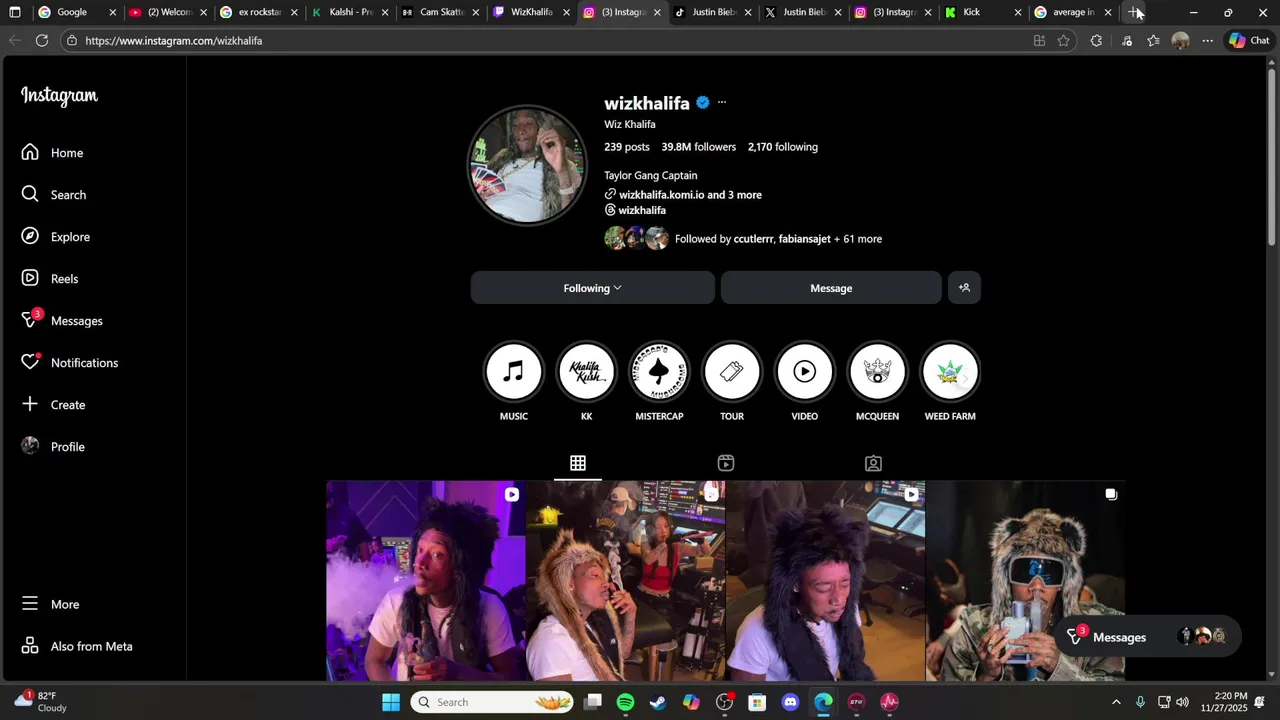Select the reels tab on profile
Viewport: 1280px width, 720px height.
(x=726, y=463)
